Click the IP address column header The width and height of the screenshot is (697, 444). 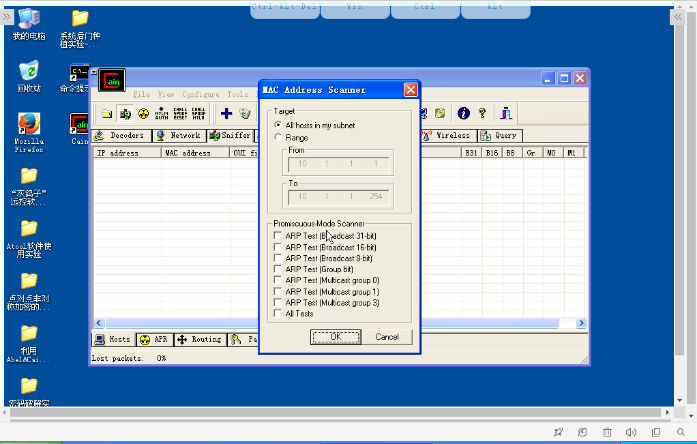(x=127, y=153)
